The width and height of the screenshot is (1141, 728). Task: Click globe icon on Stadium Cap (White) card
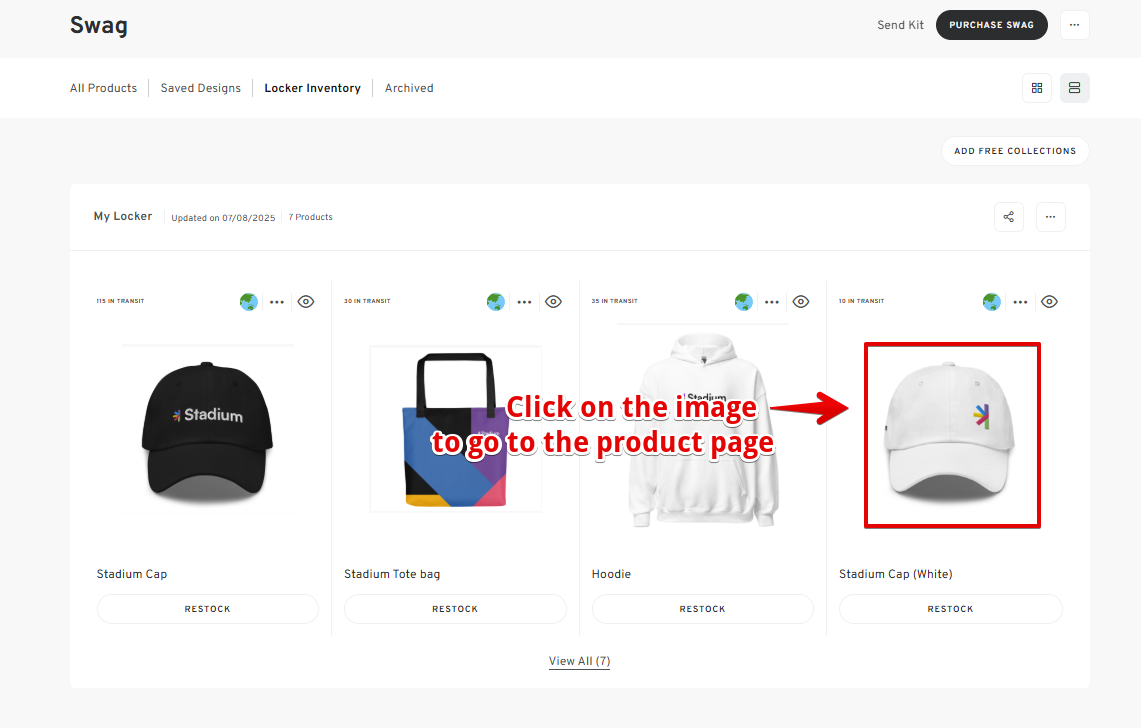[x=992, y=301]
